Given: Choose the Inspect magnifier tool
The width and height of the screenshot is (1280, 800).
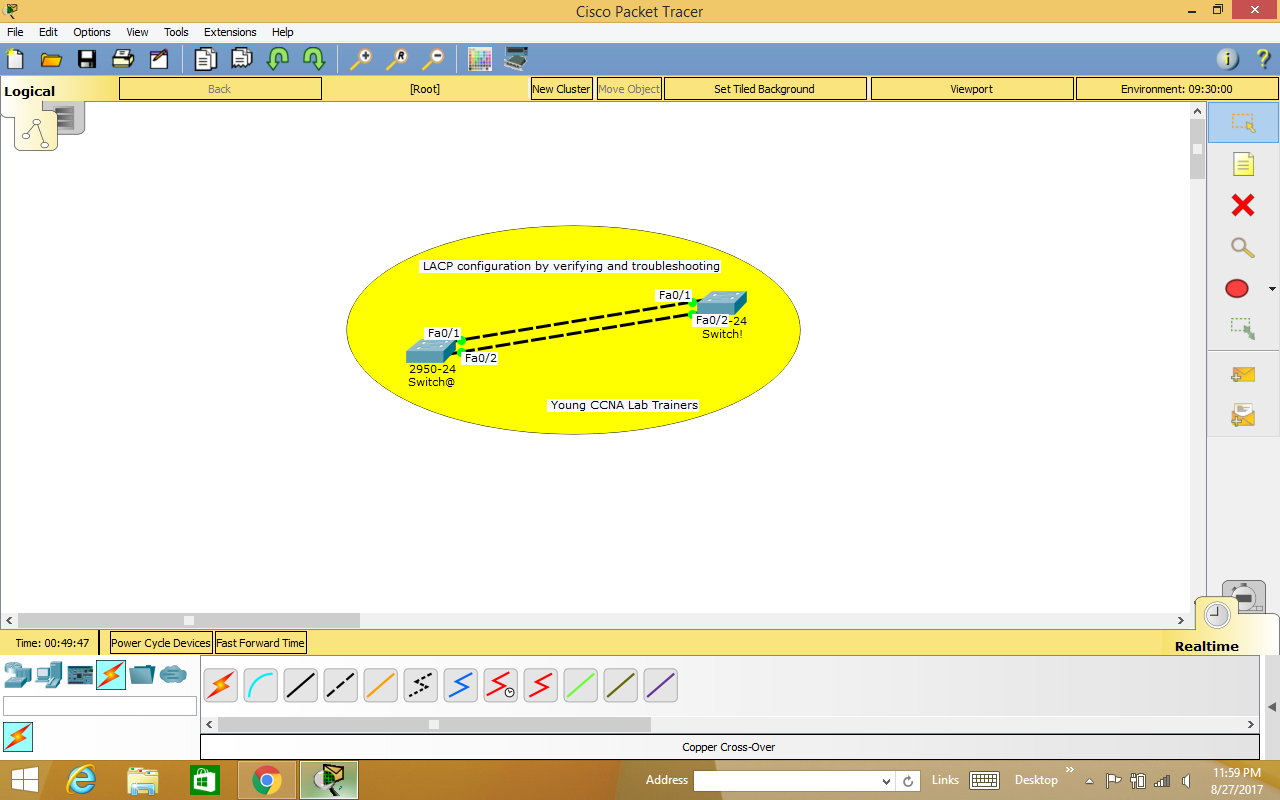Looking at the screenshot, I should 1243,247.
